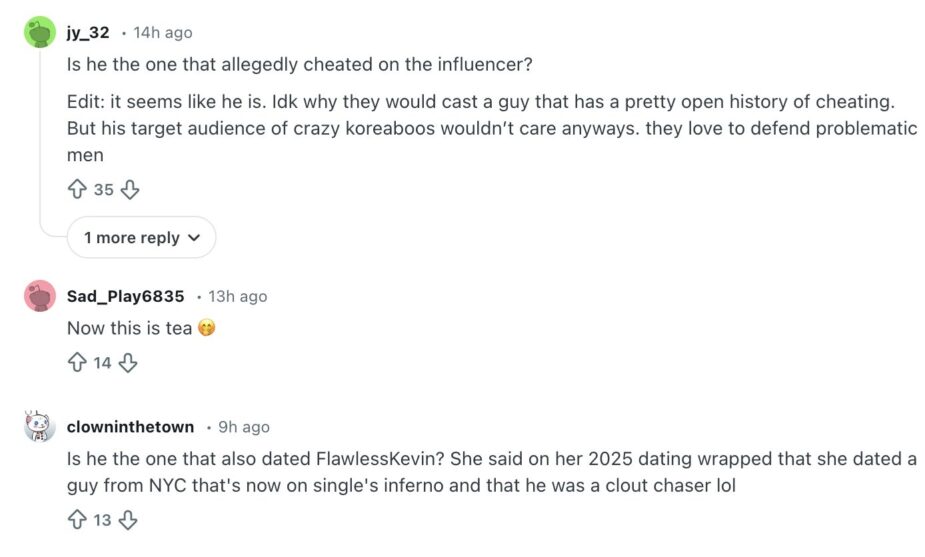Open clowninthetown's avatar image
This screenshot has height=557, width=925.
coord(40,427)
